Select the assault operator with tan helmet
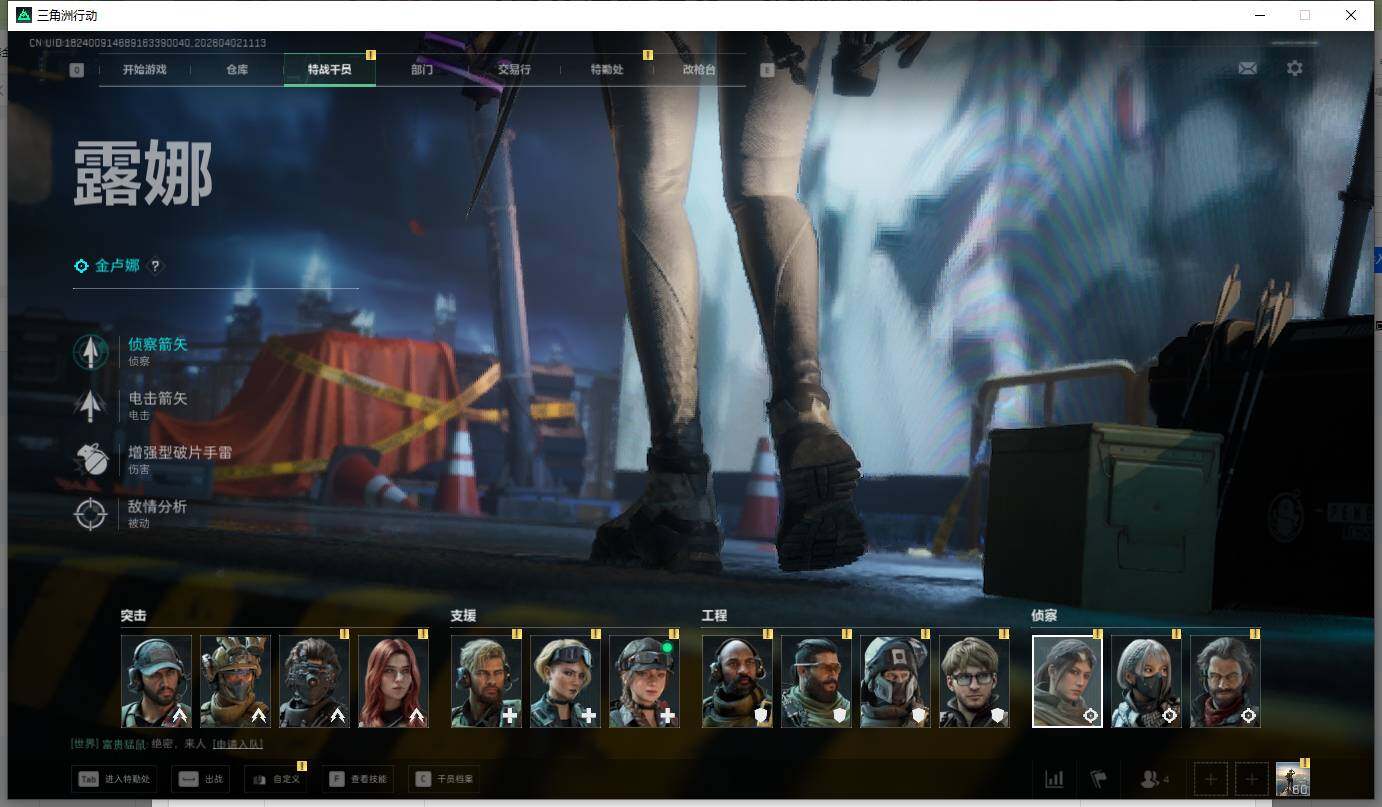 [235, 681]
